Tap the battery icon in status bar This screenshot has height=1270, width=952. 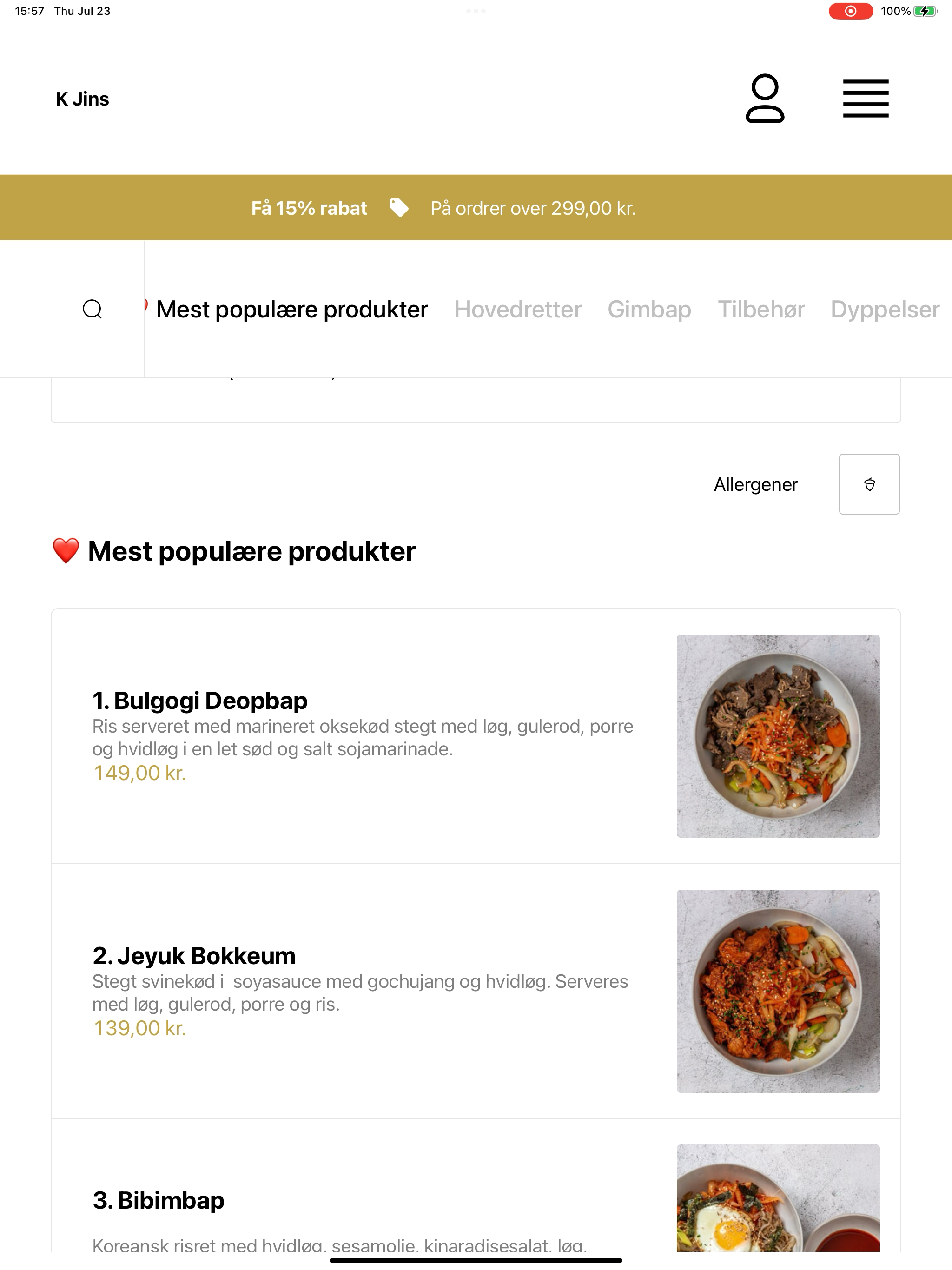[925, 11]
